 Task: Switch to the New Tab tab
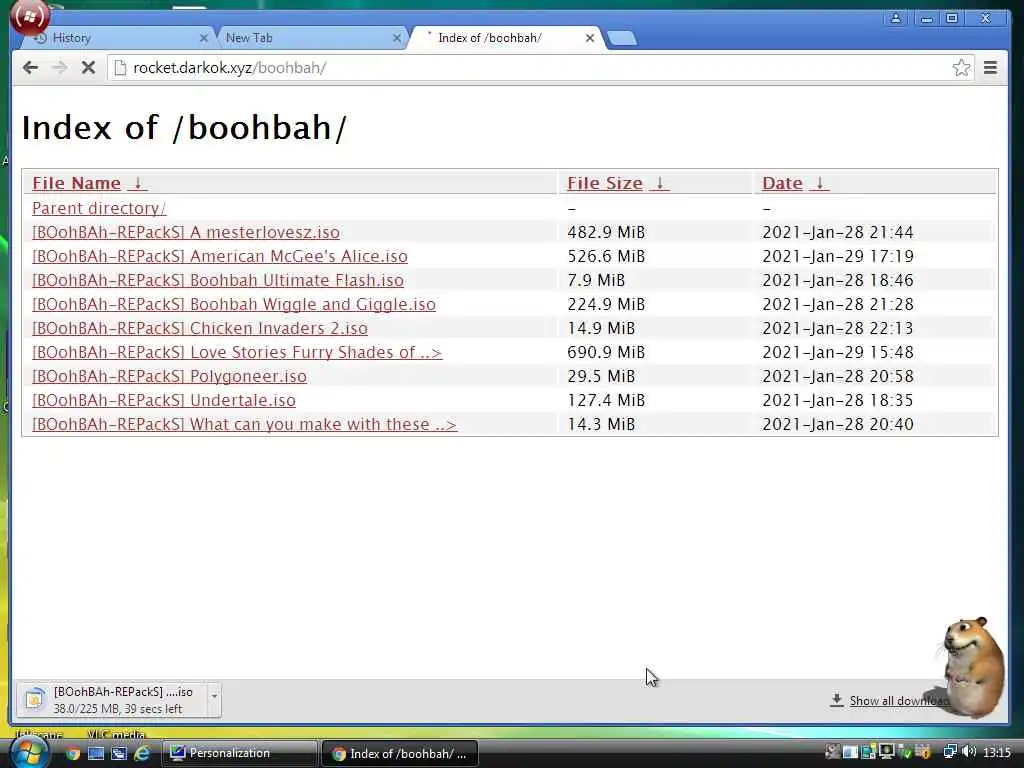310,38
